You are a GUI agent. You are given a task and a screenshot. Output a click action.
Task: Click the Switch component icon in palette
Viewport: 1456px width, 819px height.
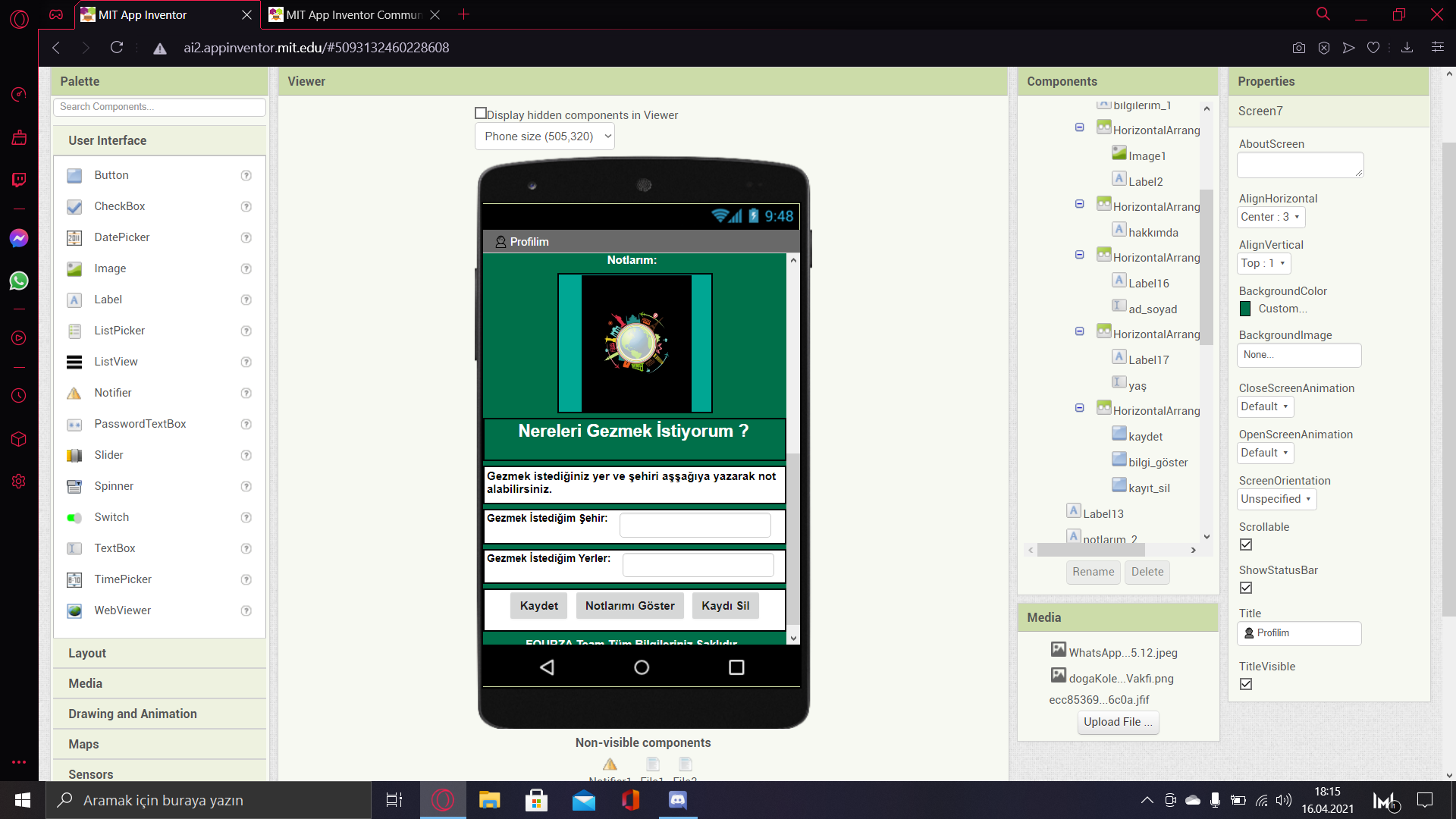pyautogui.click(x=74, y=517)
